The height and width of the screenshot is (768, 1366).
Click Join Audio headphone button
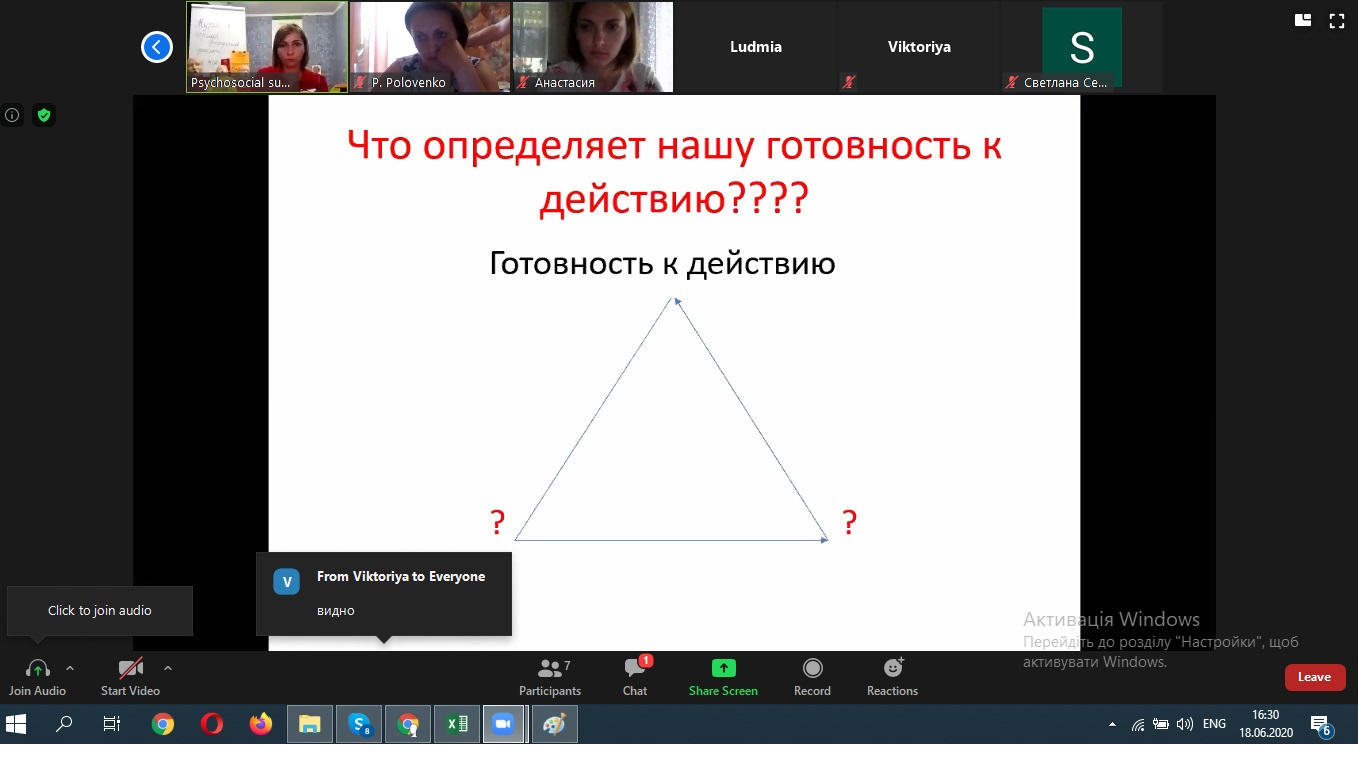(x=38, y=677)
